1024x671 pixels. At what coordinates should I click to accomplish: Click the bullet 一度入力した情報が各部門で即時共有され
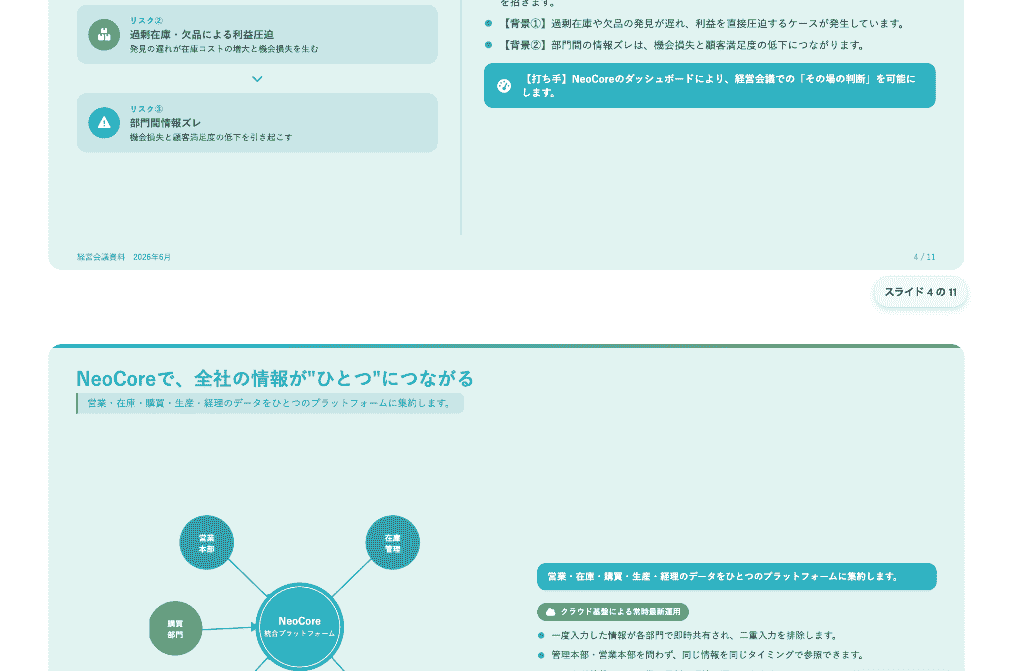688,635
